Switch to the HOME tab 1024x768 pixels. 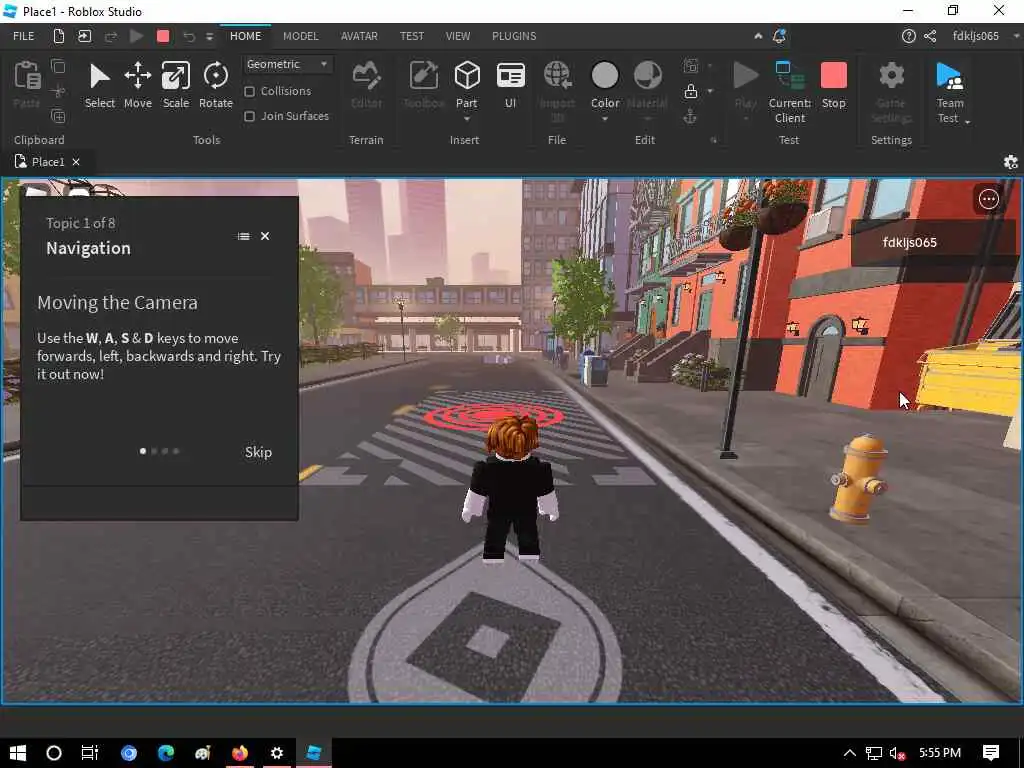click(246, 36)
